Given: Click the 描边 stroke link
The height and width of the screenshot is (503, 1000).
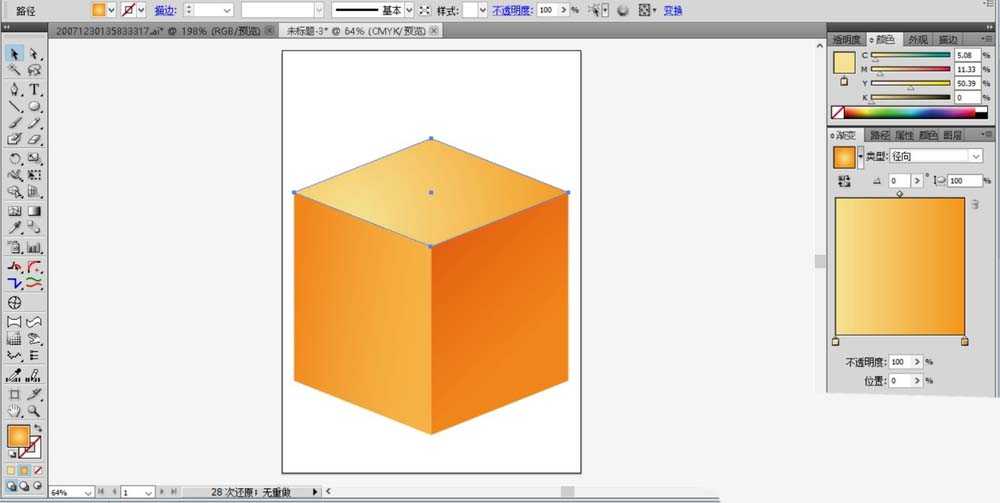Looking at the screenshot, I should (165, 10).
